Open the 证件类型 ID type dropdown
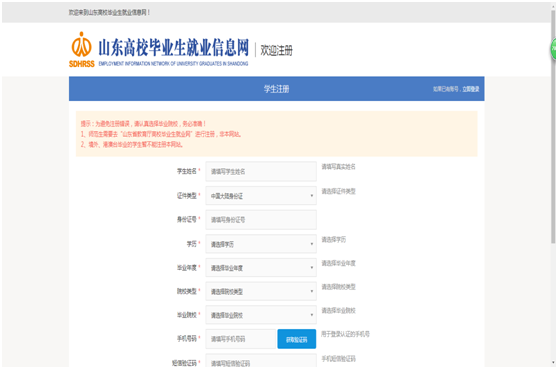Viewport: 558px width, 369px height. pos(261,196)
